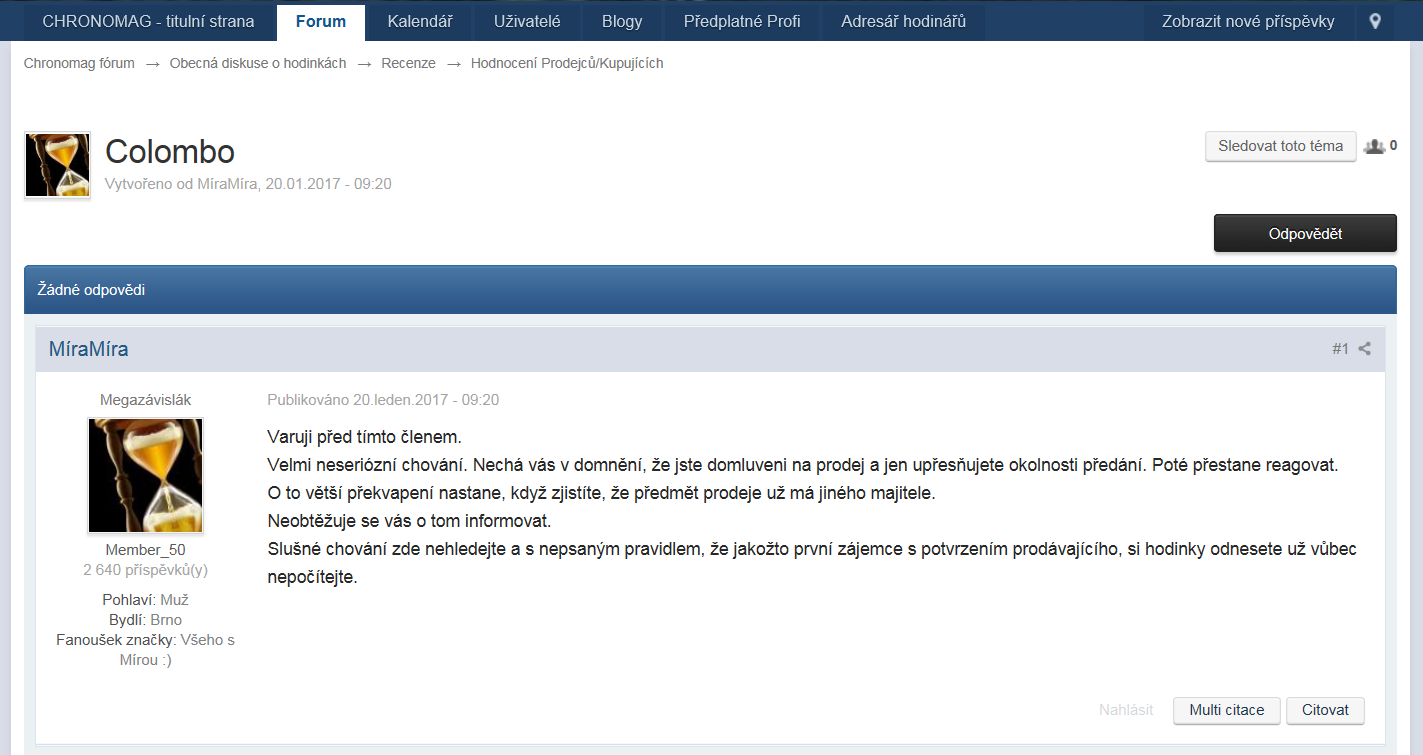Image resolution: width=1423 pixels, height=755 pixels.
Task: Switch to the Blogy tab
Action: click(x=622, y=21)
